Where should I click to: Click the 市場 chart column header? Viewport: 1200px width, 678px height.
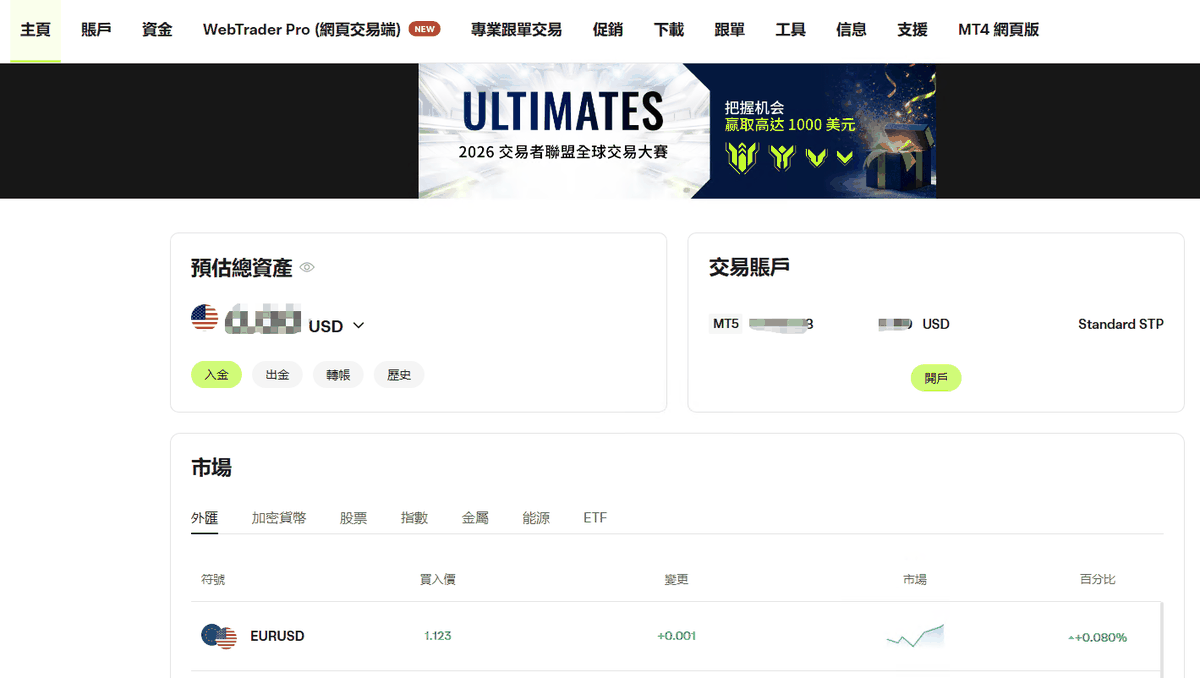pos(915,579)
